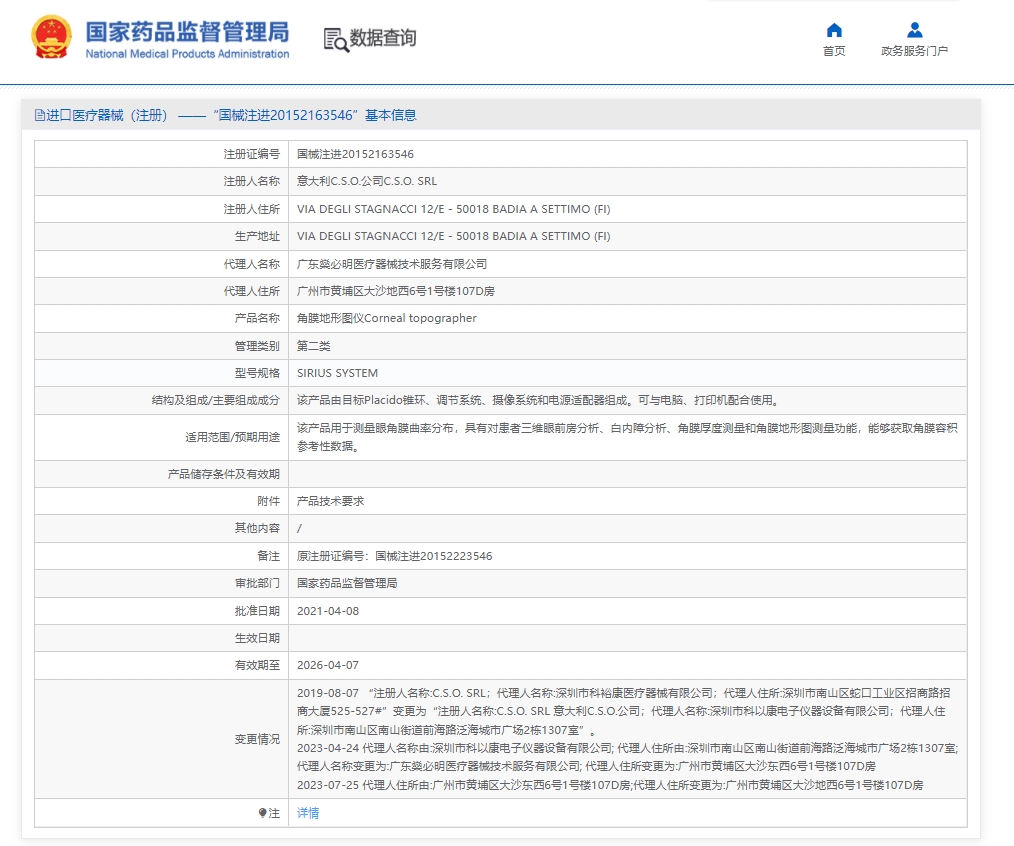Select 产品技术要求 attachment value
This screenshot has height=846, width=1014.
click(330, 501)
